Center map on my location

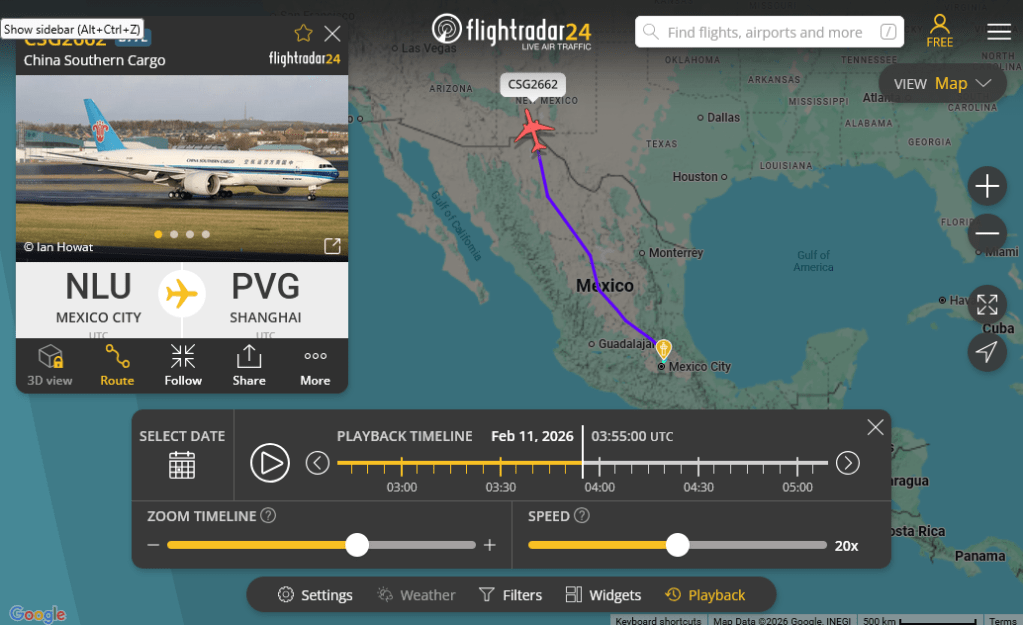[x=987, y=351]
